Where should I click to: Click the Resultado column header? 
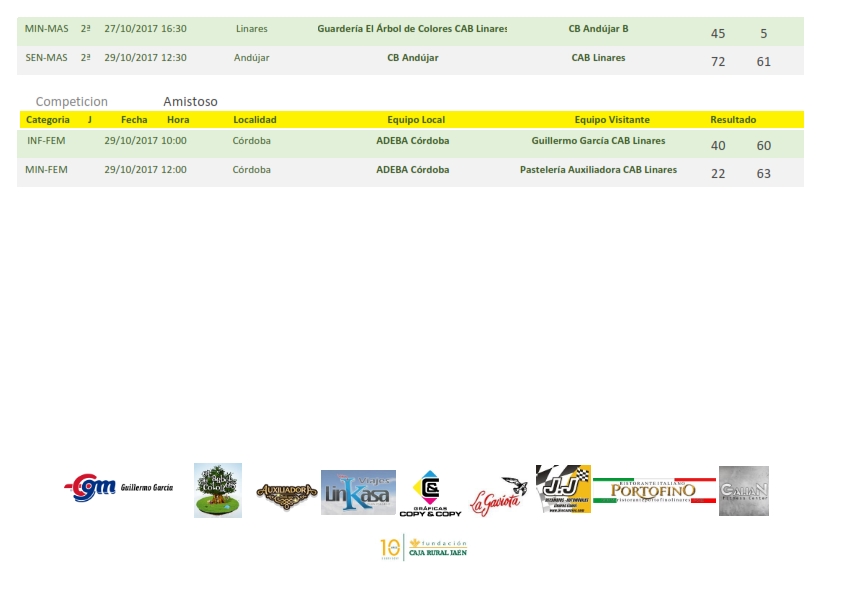point(733,120)
